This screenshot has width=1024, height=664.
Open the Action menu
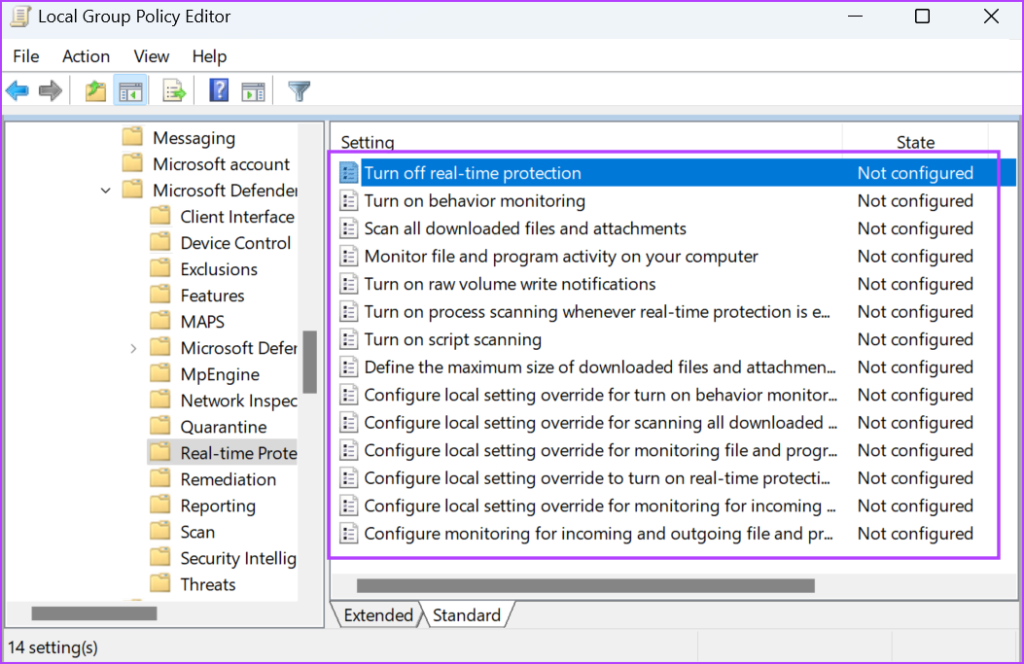pyautogui.click(x=86, y=56)
